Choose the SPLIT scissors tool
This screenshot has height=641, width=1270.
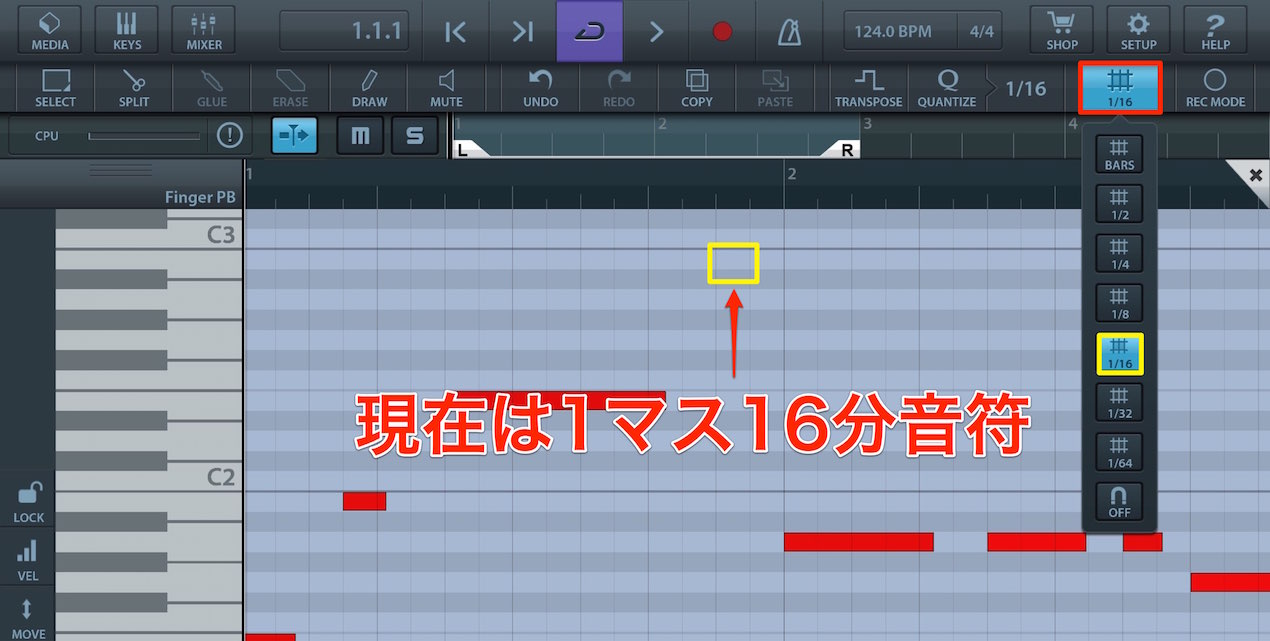click(x=133, y=88)
